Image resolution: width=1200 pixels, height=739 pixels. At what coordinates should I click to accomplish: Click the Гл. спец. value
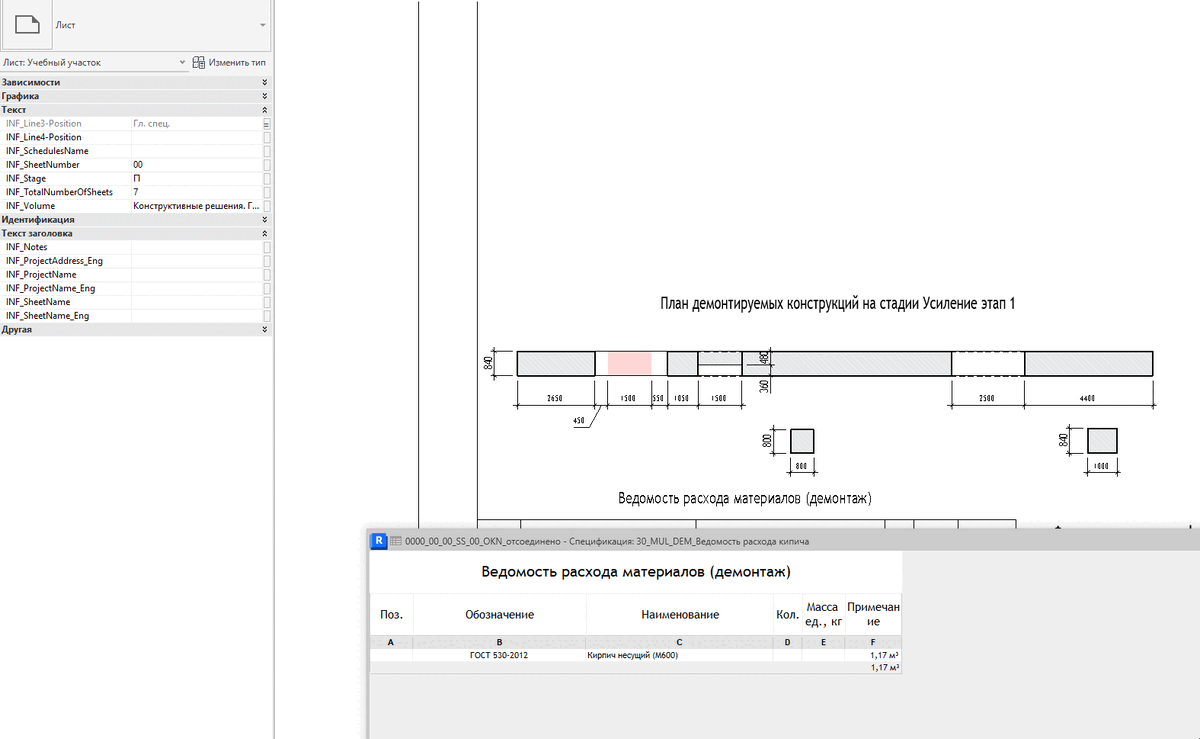tap(152, 123)
